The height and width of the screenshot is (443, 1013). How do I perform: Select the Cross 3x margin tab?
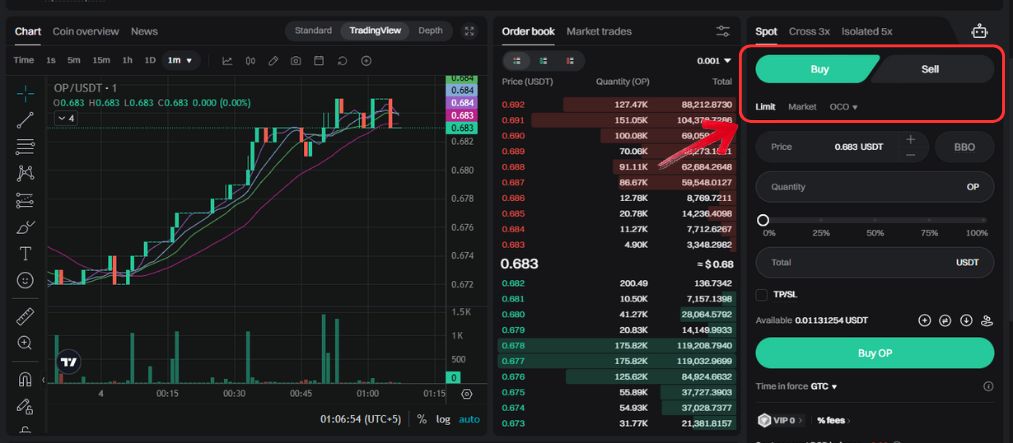click(x=809, y=31)
